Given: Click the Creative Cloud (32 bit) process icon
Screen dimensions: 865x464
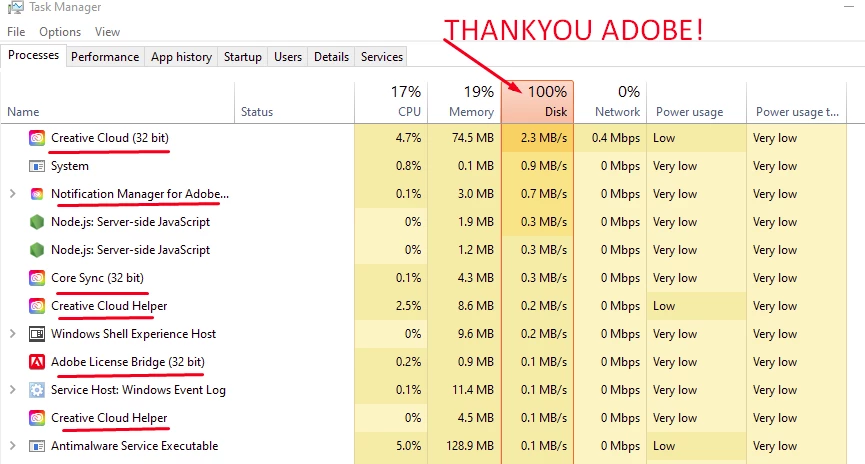Looking at the screenshot, I should (x=37, y=138).
